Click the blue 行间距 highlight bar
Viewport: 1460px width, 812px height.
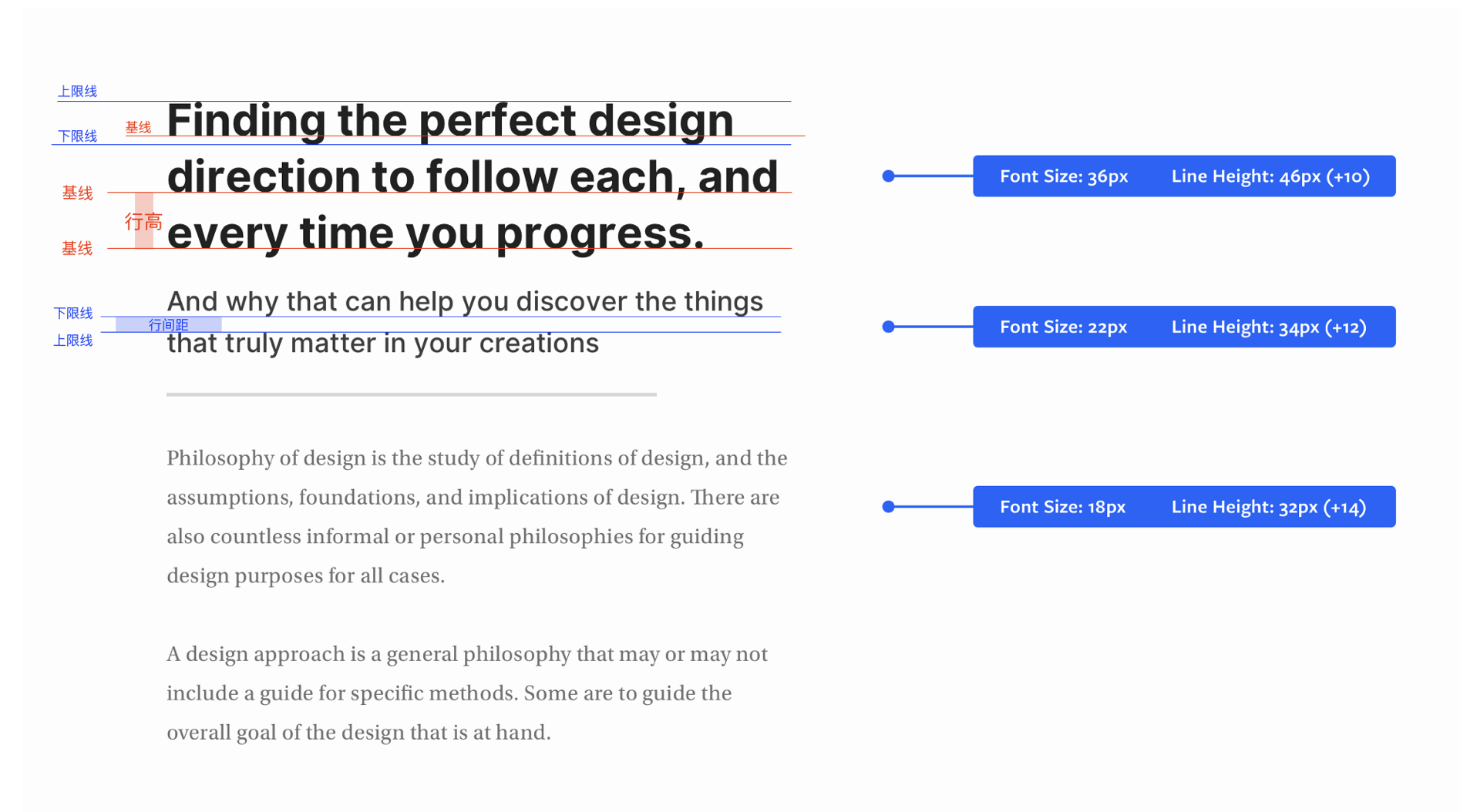click(x=168, y=324)
